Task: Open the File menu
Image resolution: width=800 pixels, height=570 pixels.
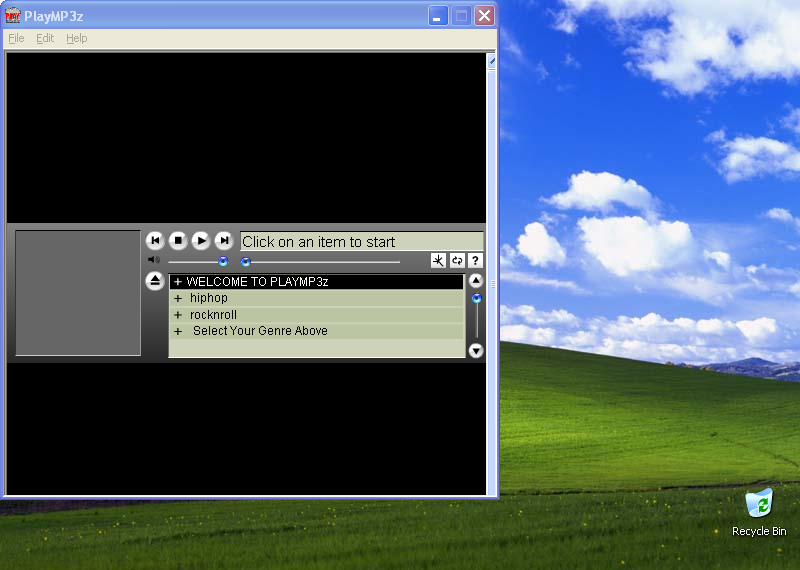Action: [x=16, y=38]
